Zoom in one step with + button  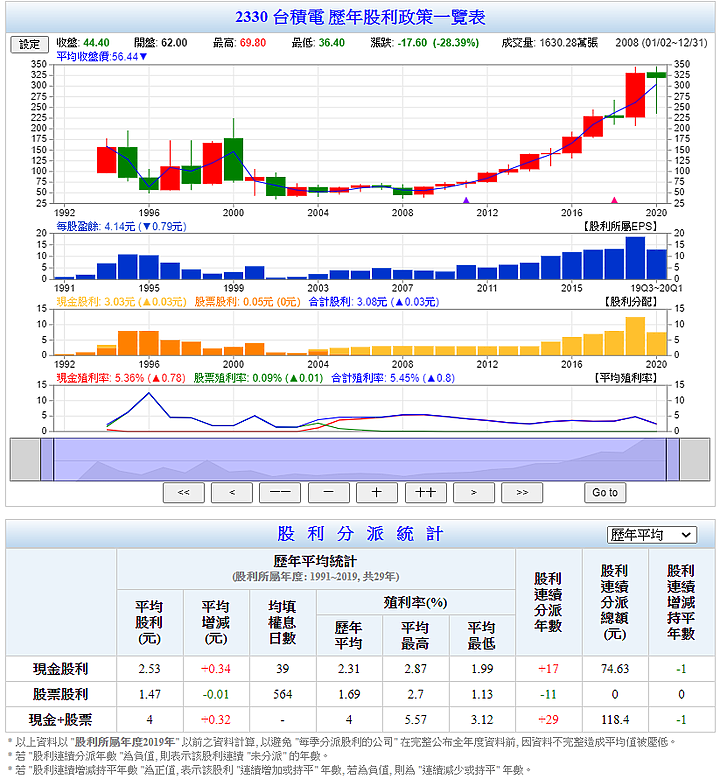[x=377, y=492]
